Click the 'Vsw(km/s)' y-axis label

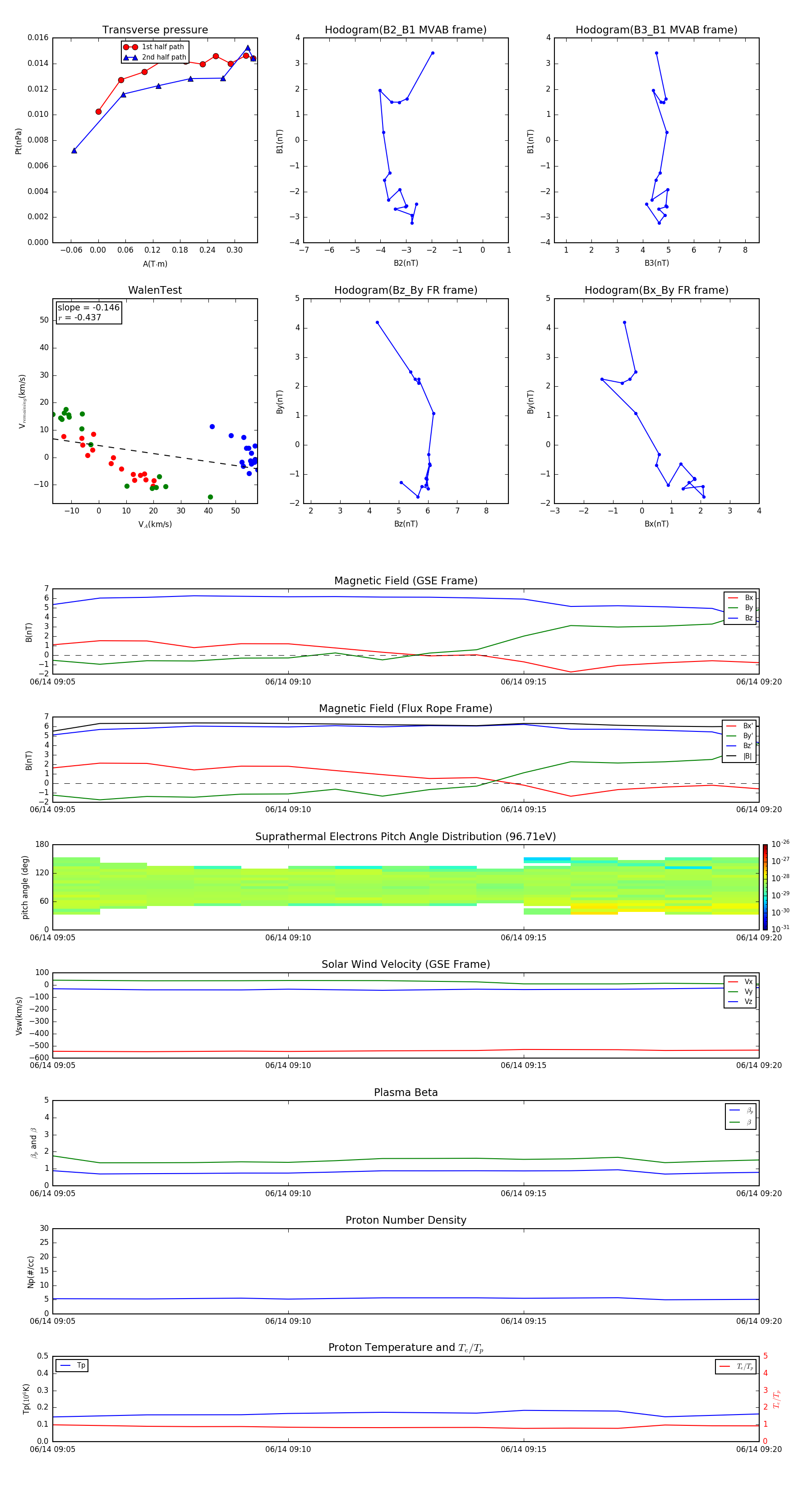click(x=18, y=1016)
